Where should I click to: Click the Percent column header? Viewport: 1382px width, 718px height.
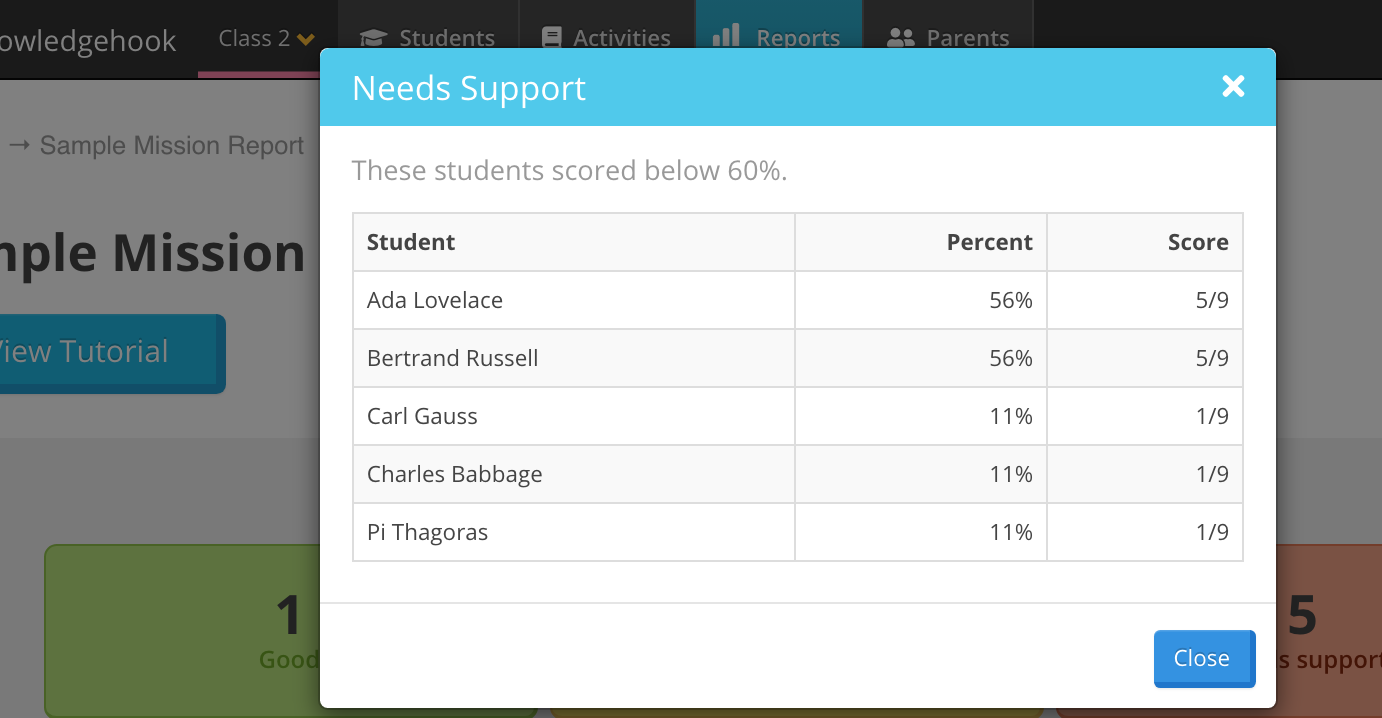point(989,242)
